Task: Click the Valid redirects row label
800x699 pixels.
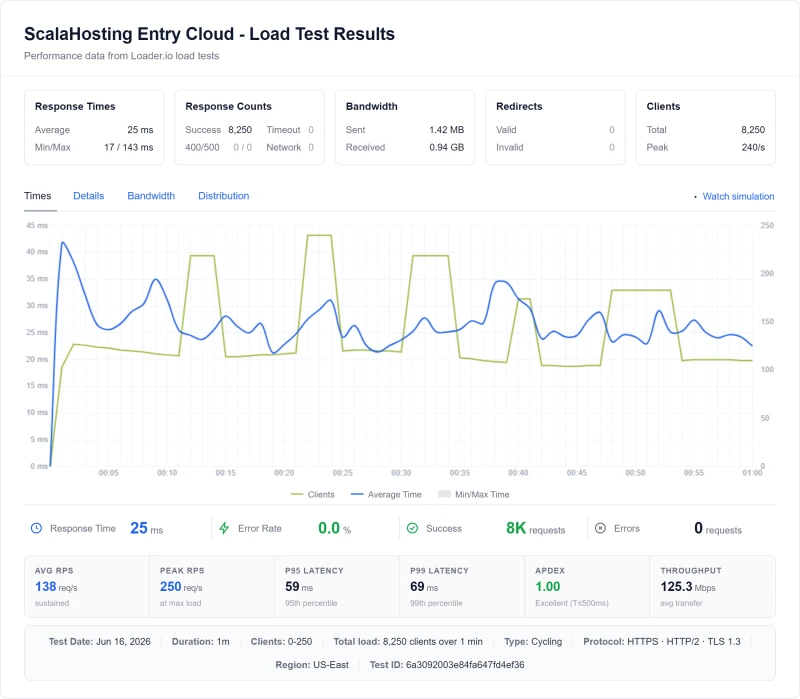Action: (x=506, y=130)
